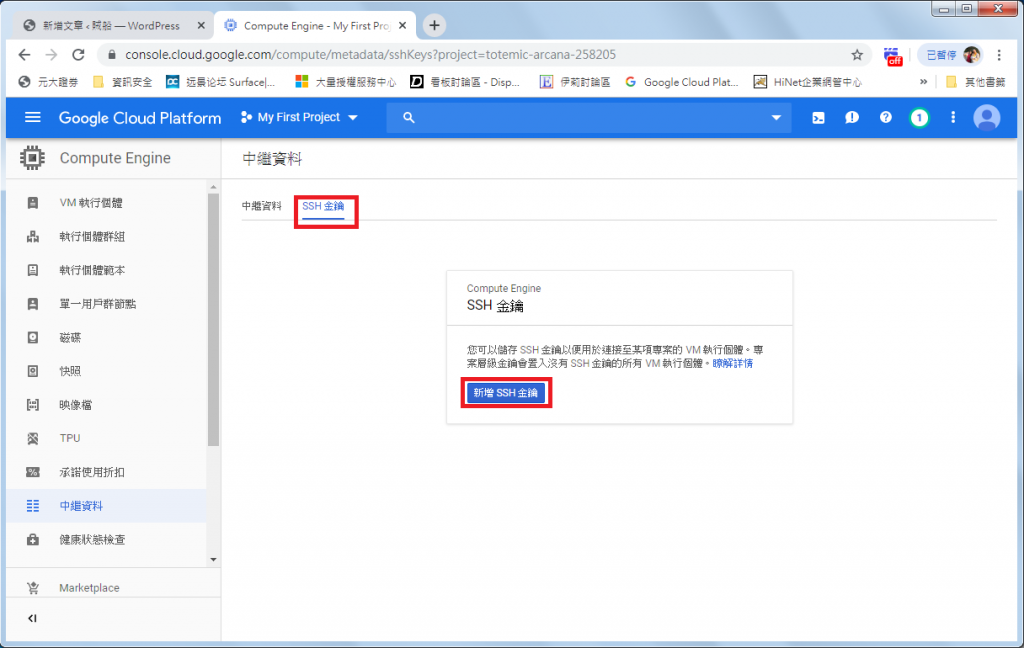Show more bookmarks with the chevron
Viewport: 1024px width, 648px height.
[923, 82]
